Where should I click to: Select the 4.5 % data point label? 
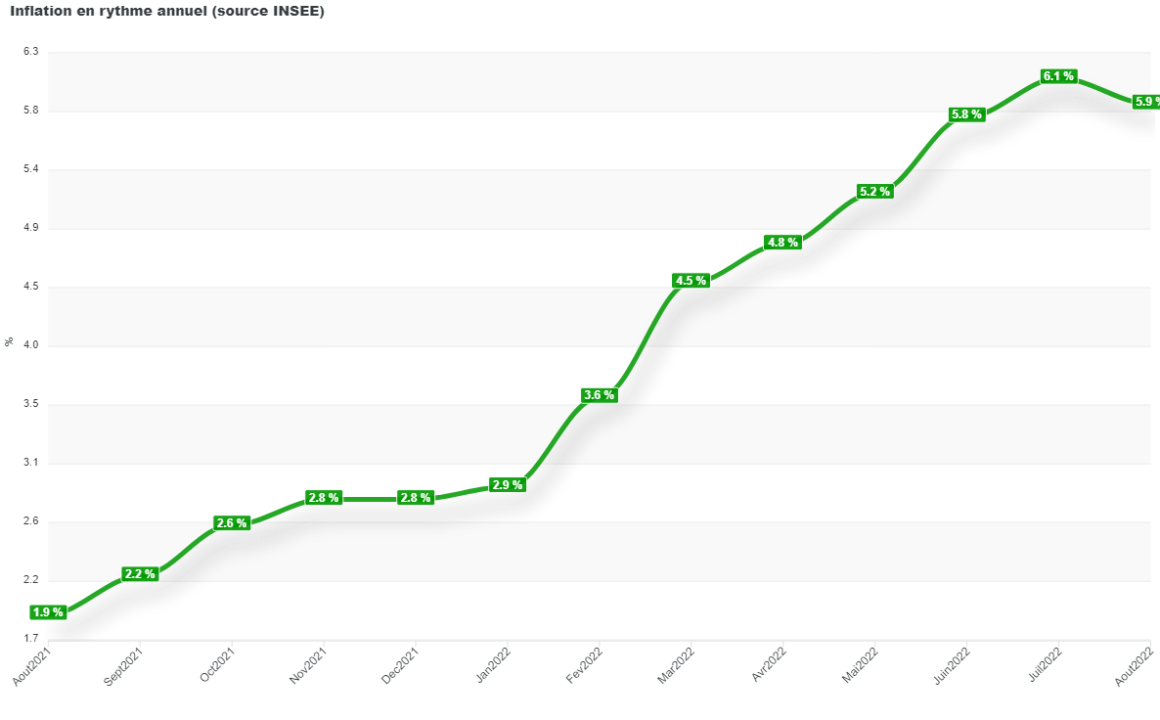691,281
